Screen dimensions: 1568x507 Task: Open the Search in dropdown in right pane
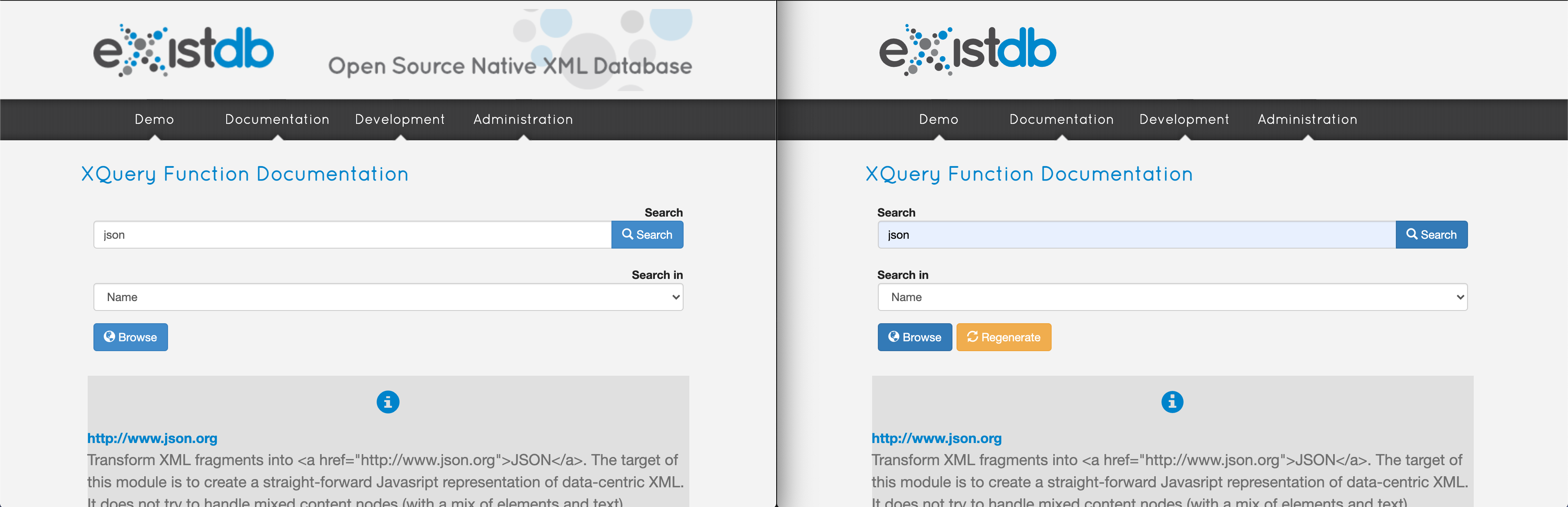pyautogui.click(x=1172, y=297)
